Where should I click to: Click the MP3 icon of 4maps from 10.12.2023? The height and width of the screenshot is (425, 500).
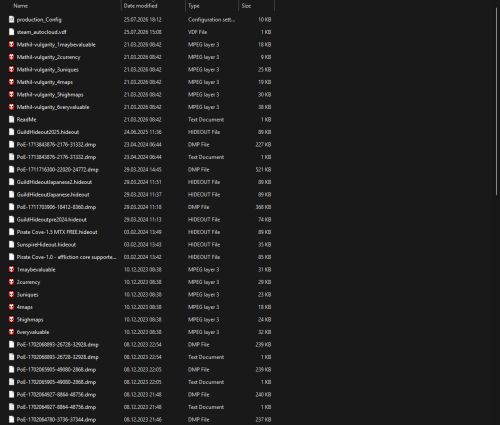tap(11, 307)
